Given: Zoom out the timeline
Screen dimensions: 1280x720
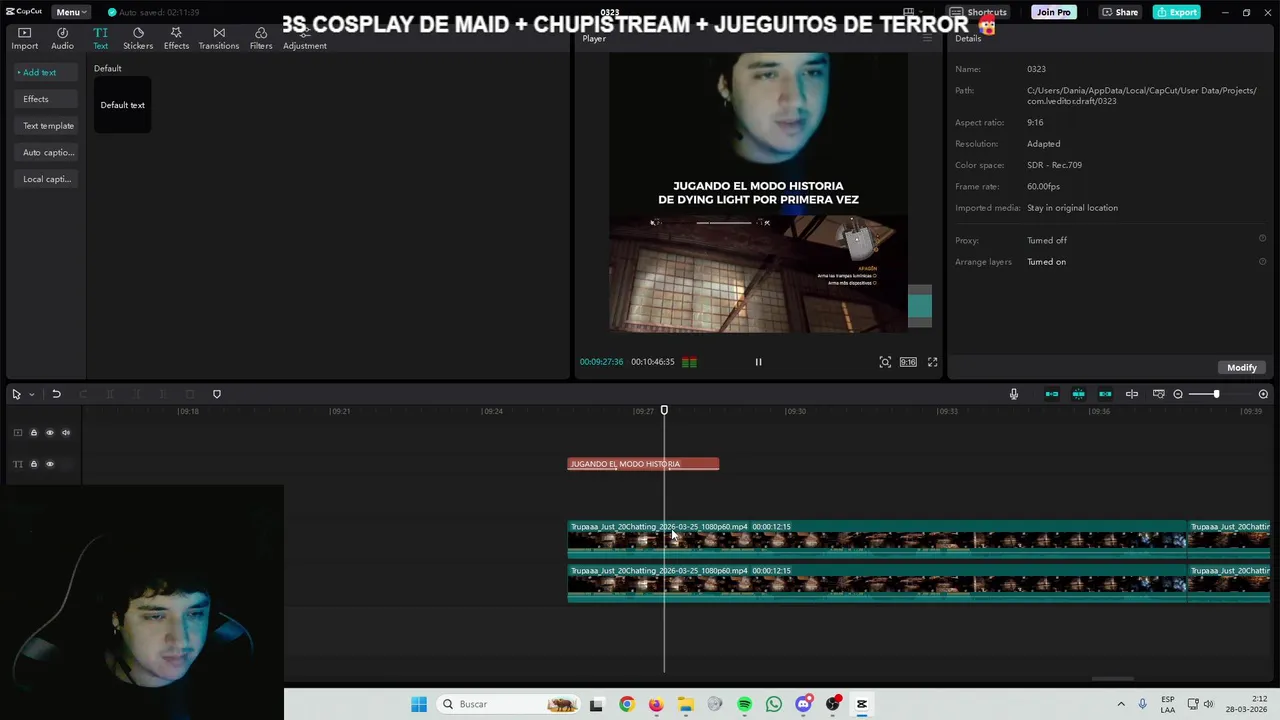Looking at the screenshot, I should pyautogui.click(x=1178, y=394).
